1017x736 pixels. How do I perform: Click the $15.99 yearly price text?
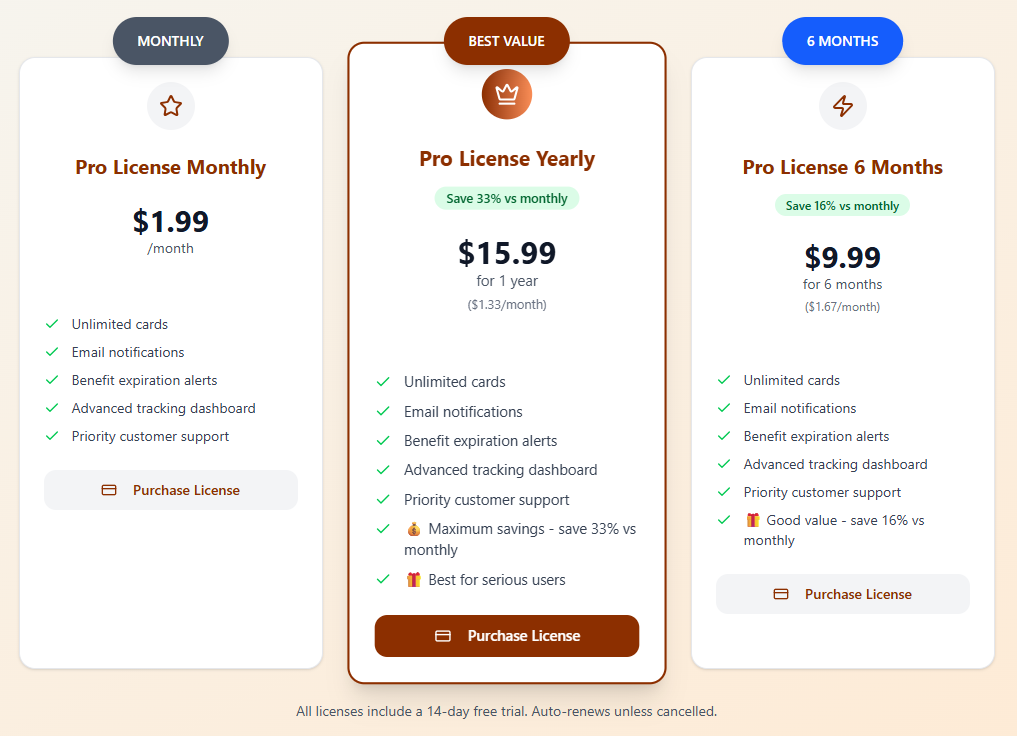[506, 254]
